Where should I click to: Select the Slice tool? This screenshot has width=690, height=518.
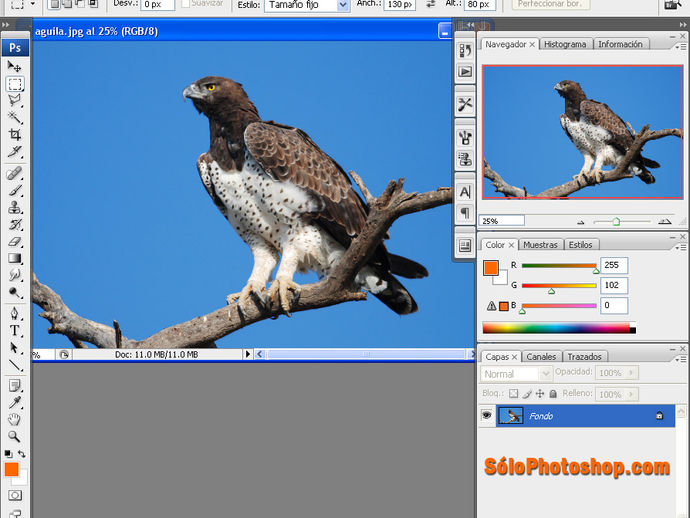[x=15, y=151]
